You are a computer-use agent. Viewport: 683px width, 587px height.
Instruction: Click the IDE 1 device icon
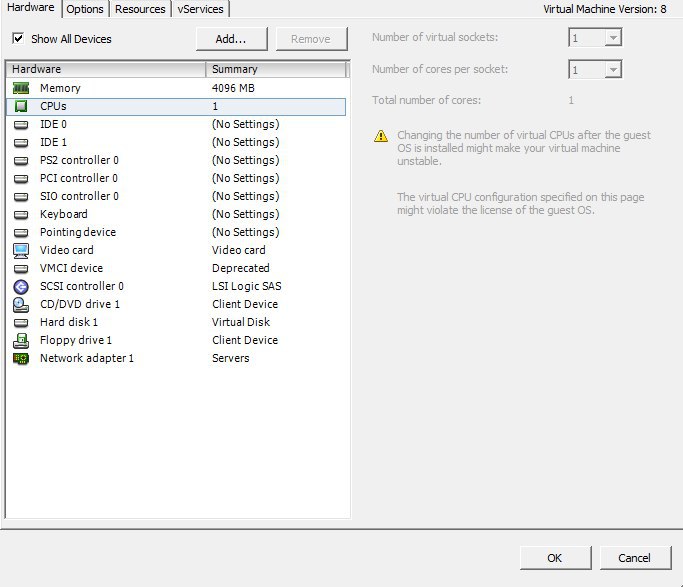coord(21,142)
